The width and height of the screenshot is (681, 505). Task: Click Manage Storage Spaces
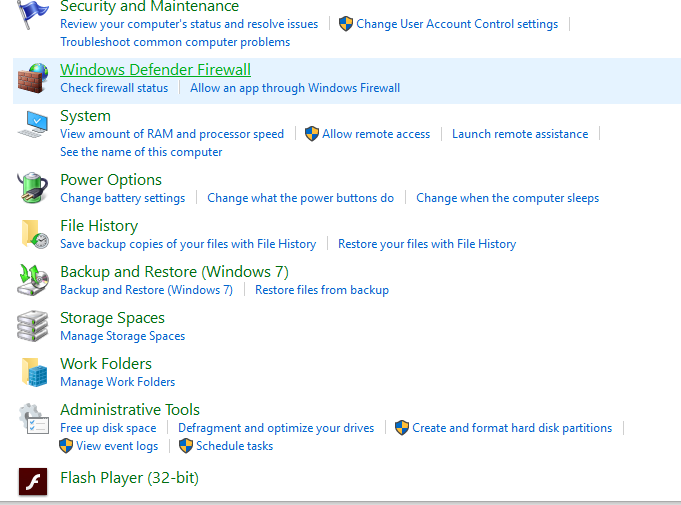pos(122,336)
